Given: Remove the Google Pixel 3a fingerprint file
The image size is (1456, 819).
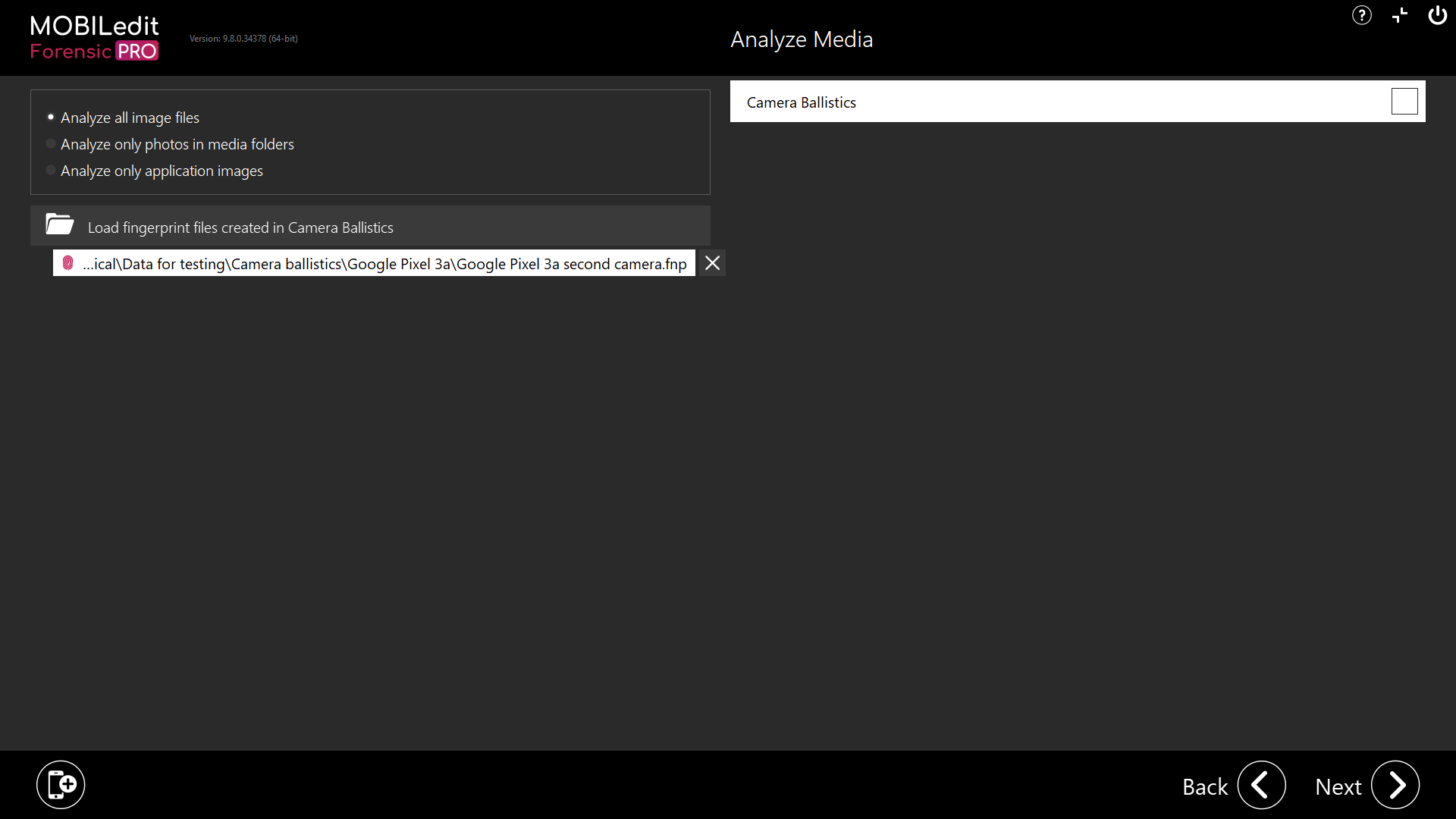Looking at the screenshot, I should (712, 263).
